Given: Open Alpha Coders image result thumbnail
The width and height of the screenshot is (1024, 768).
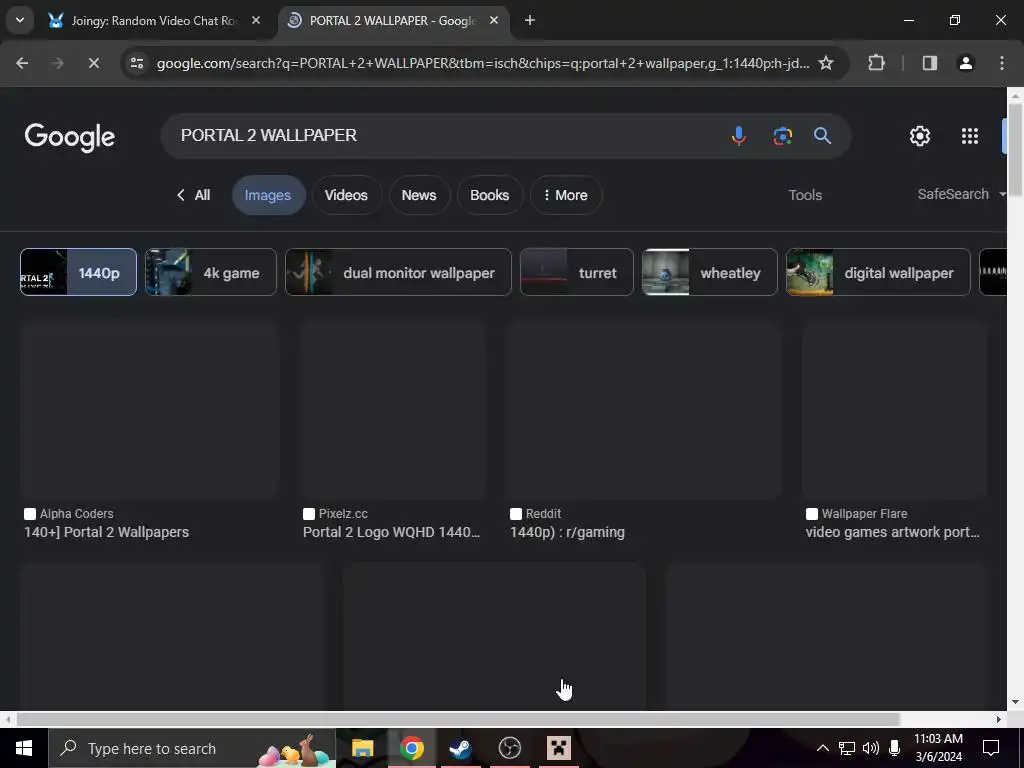Looking at the screenshot, I should coord(150,410).
